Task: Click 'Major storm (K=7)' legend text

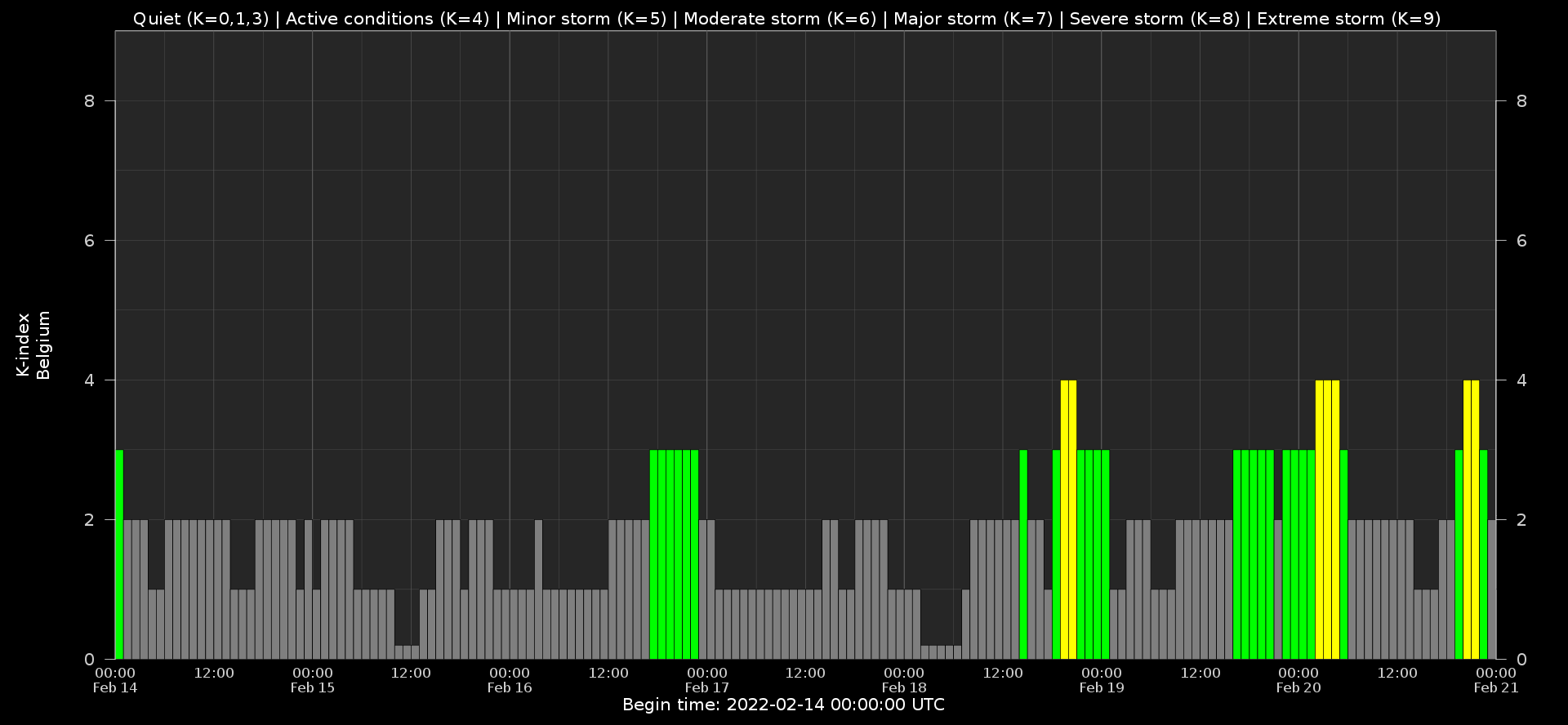Action: coord(973,19)
